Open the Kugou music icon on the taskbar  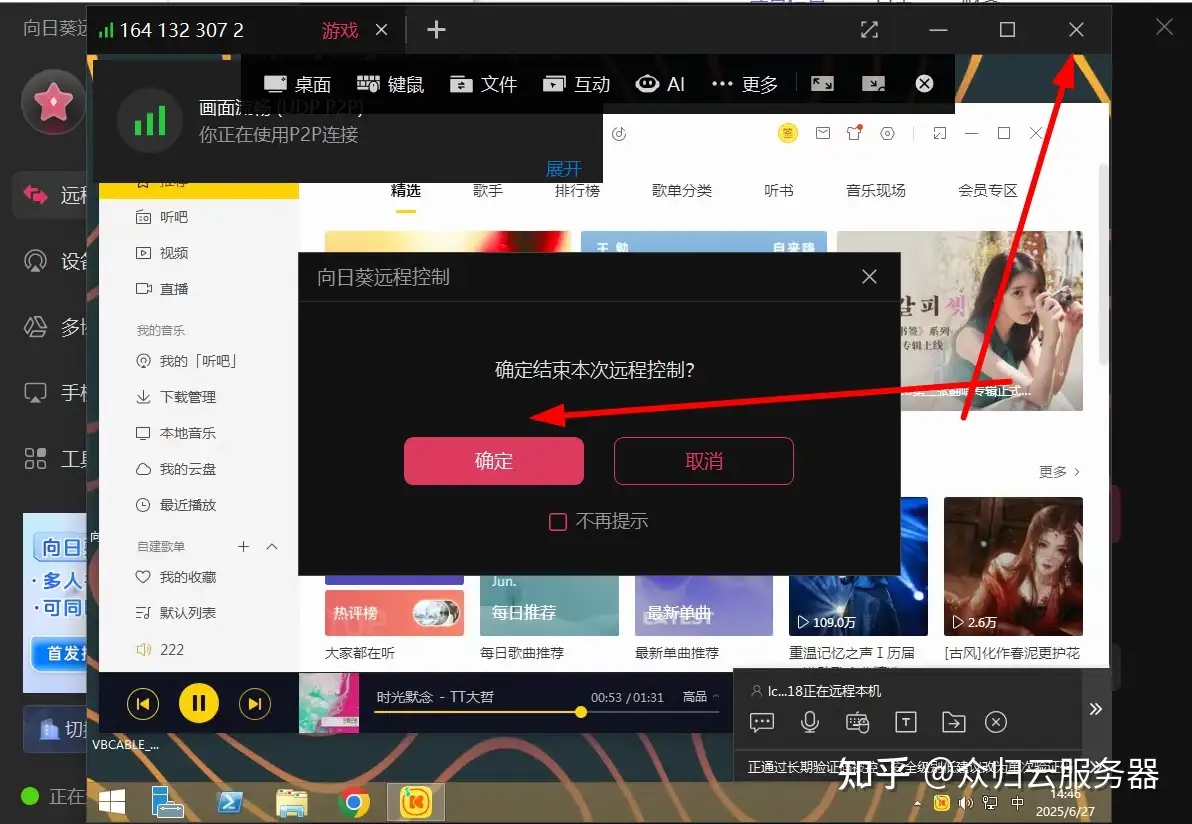coord(416,801)
